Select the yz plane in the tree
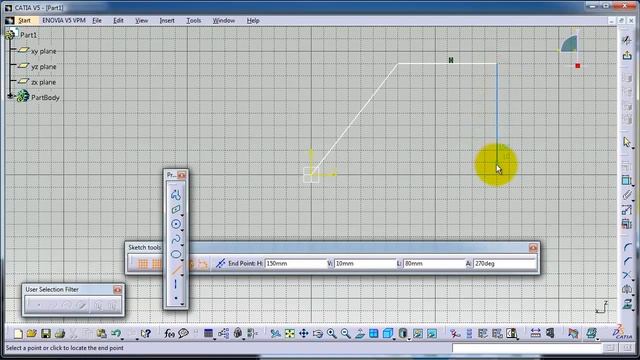 click(44, 67)
